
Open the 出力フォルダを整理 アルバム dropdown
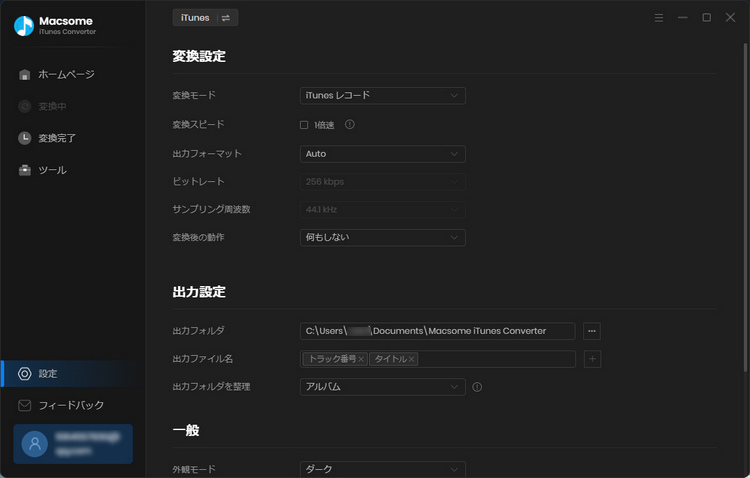[383, 387]
